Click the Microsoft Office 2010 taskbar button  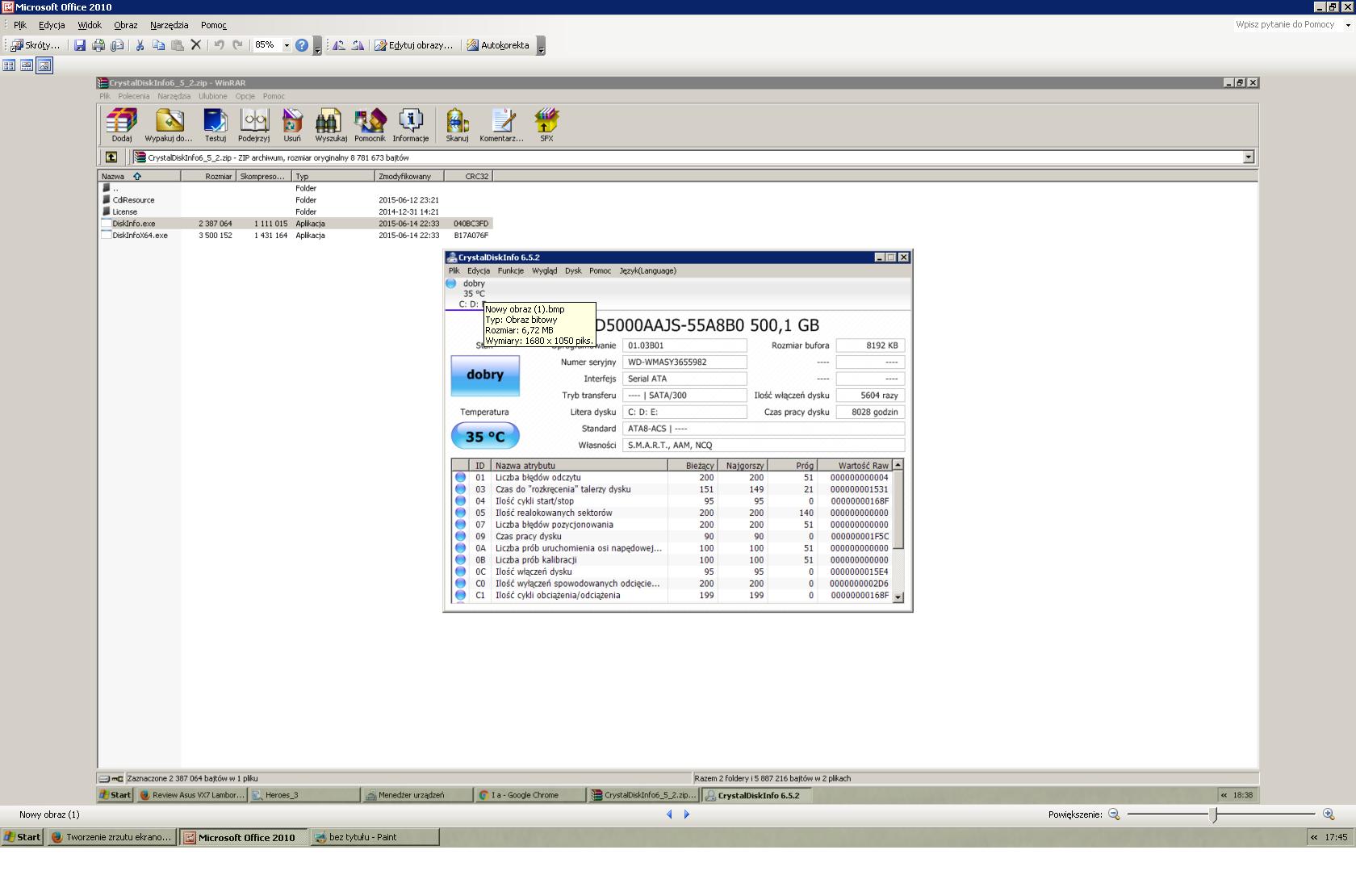pyautogui.click(x=243, y=837)
